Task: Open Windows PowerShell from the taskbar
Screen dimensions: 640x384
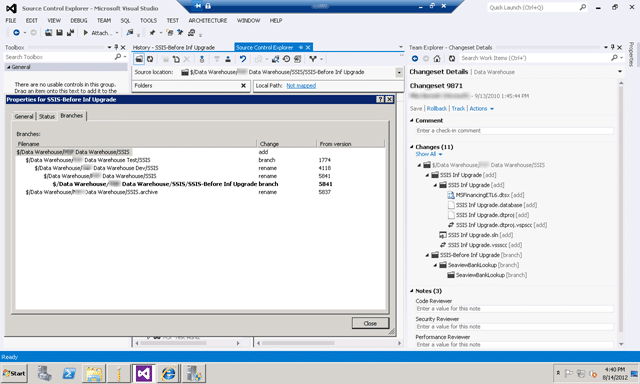Action: coord(69,373)
